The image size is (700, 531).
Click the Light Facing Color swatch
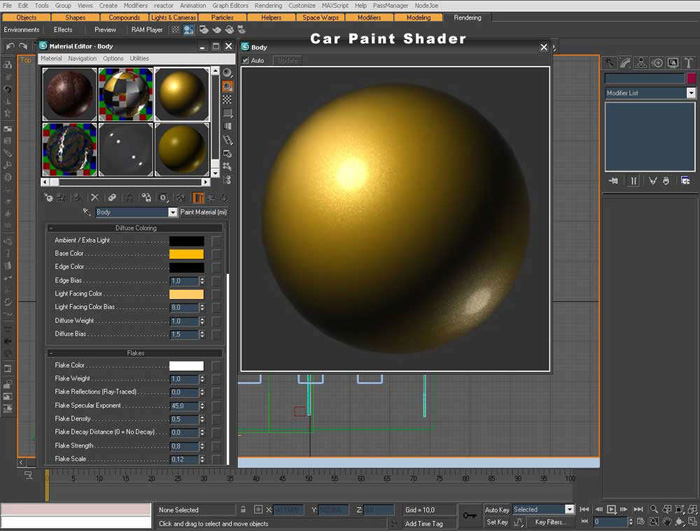[x=186, y=294]
